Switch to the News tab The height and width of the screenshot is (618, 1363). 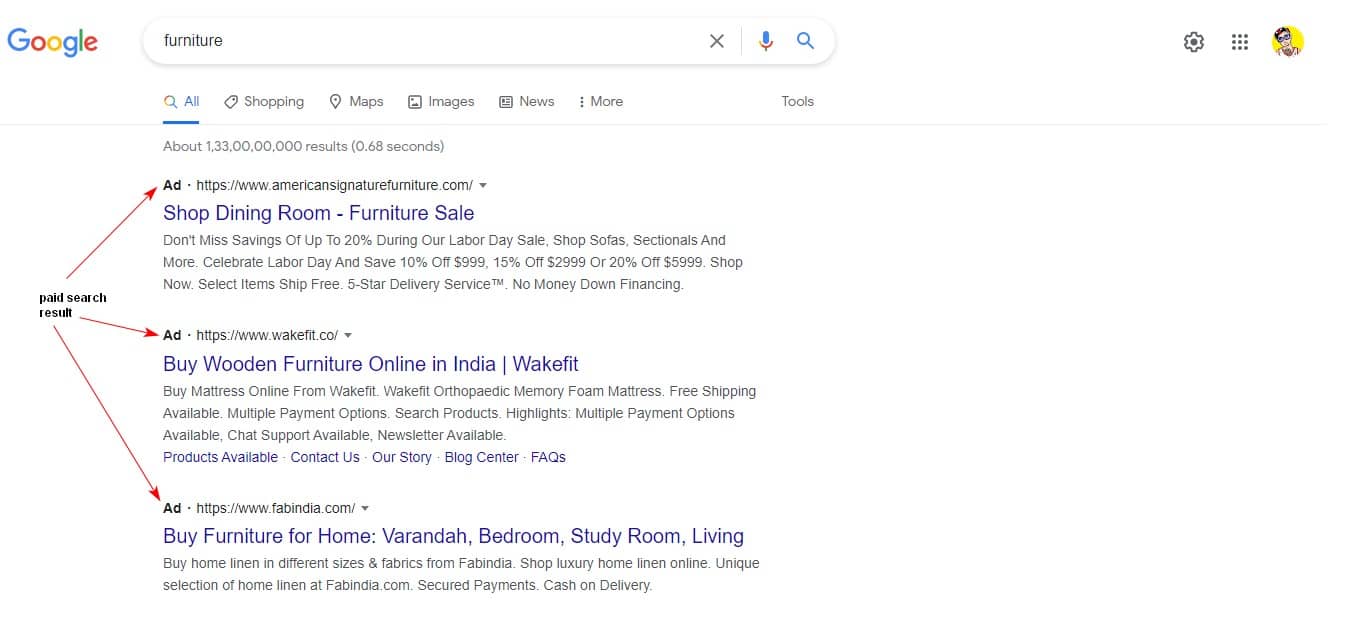click(x=526, y=102)
